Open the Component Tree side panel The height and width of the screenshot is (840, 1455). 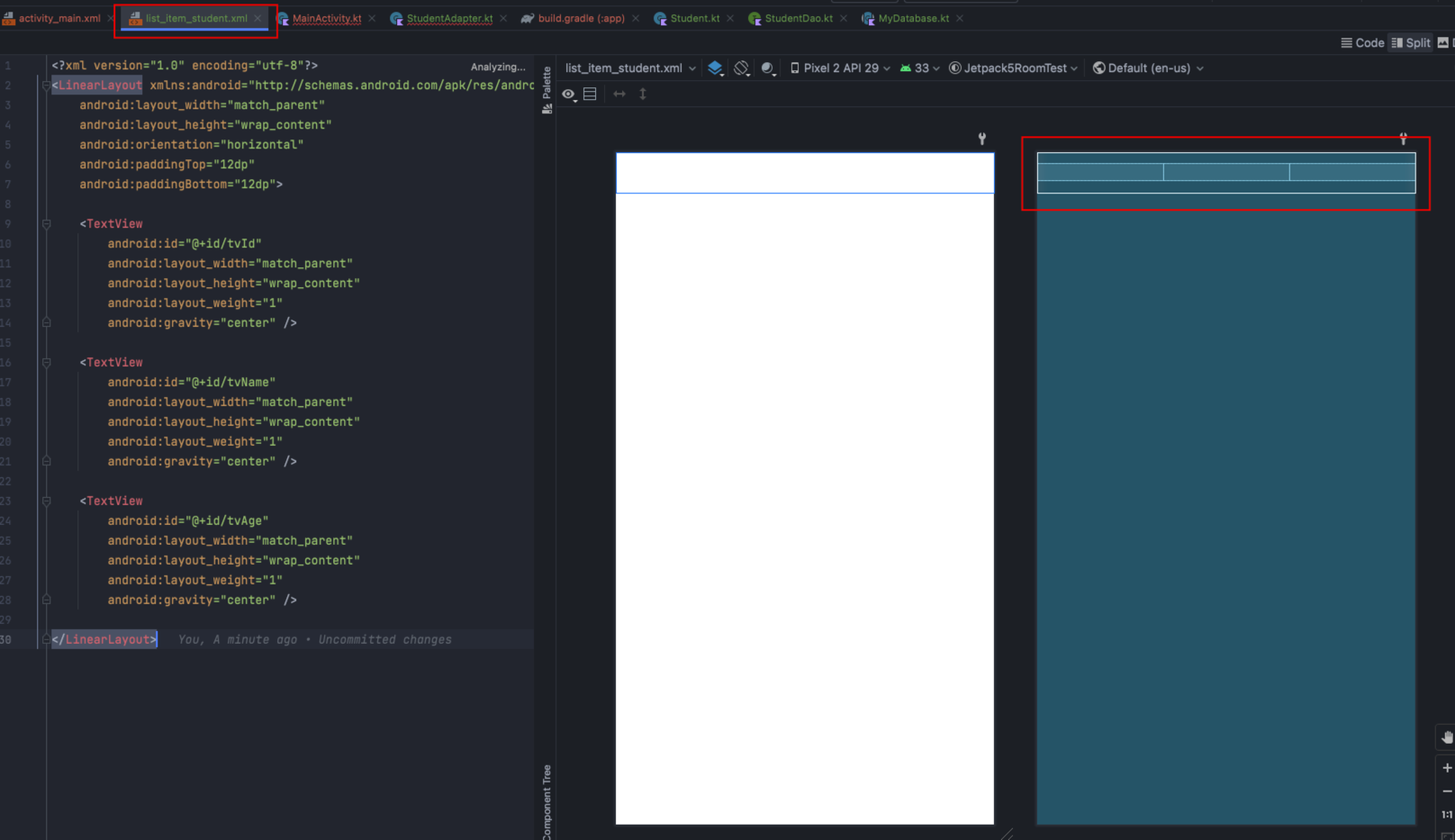547,801
